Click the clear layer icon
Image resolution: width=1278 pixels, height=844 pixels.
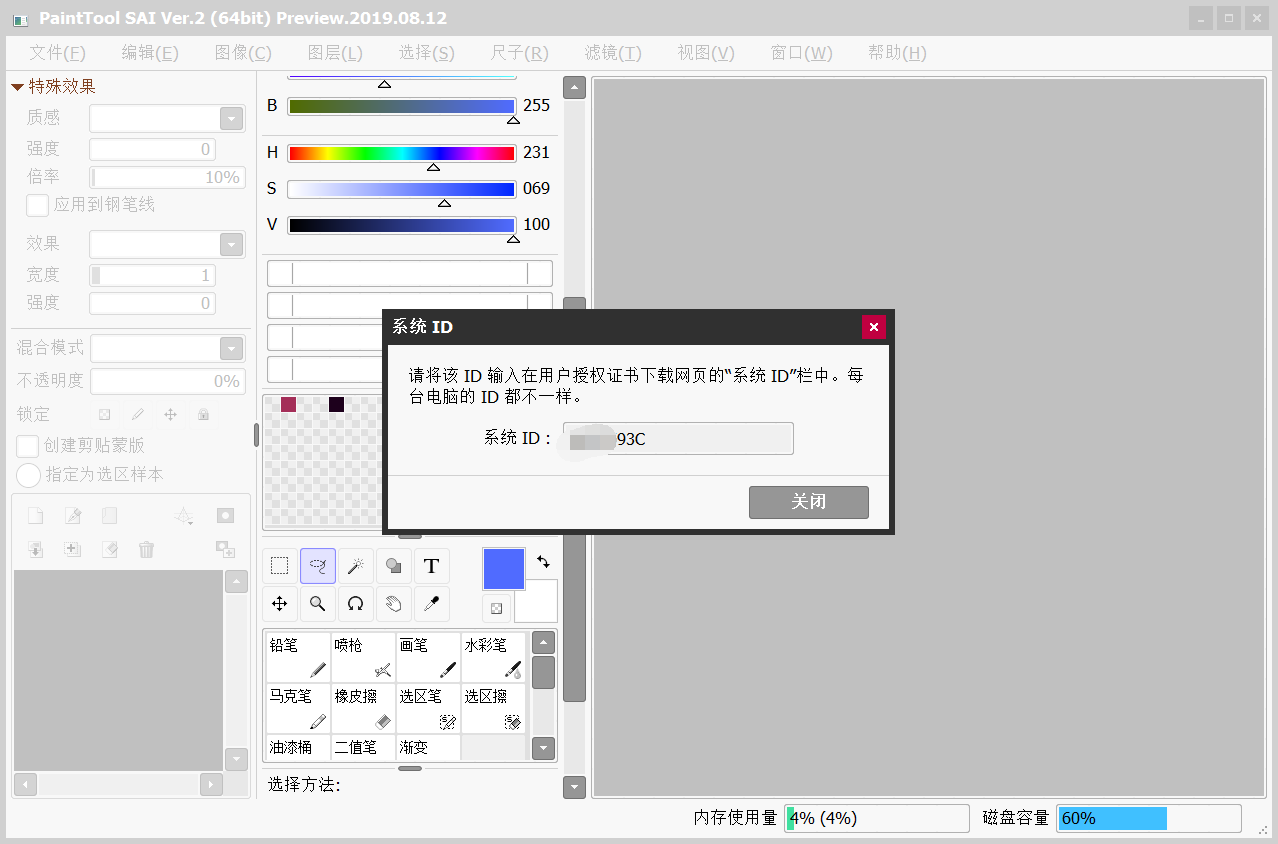(x=109, y=549)
